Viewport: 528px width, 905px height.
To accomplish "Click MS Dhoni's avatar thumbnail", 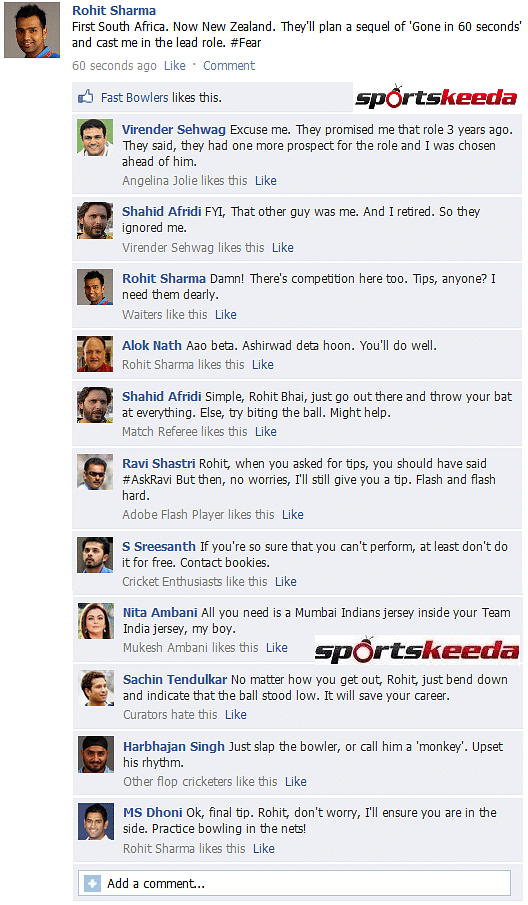I will click(96, 822).
